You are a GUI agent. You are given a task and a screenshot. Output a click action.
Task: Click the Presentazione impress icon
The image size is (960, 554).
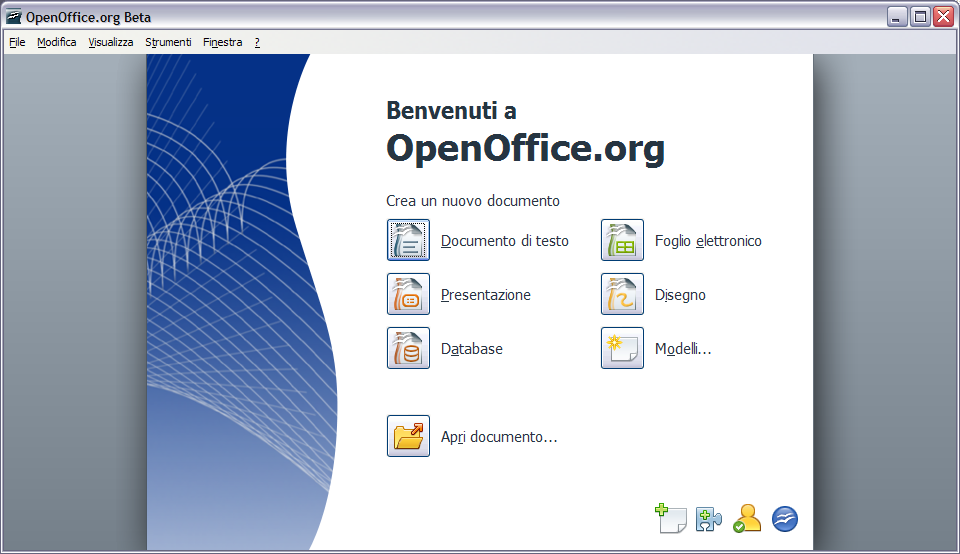(408, 294)
